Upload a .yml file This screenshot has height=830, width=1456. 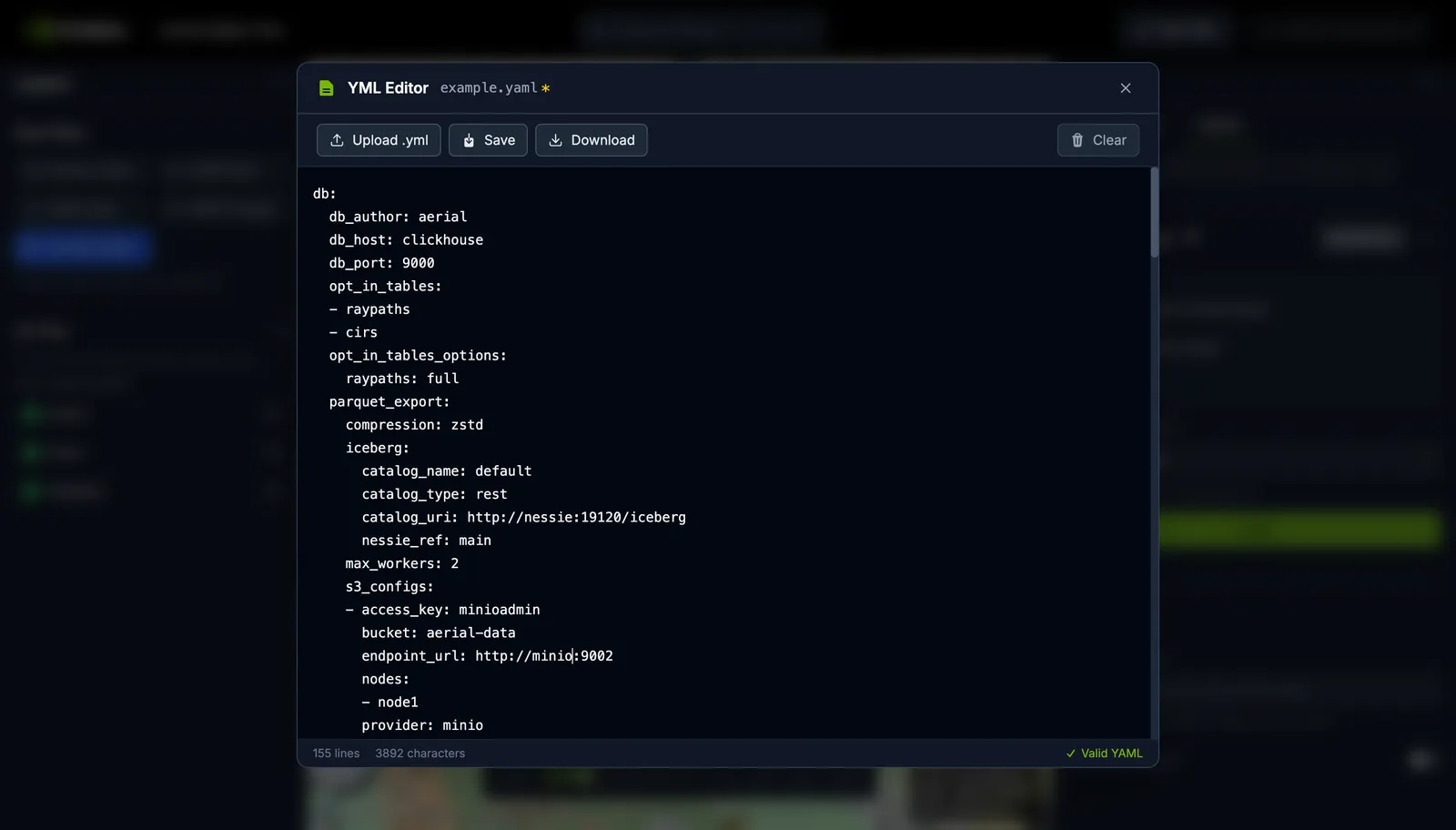(379, 140)
